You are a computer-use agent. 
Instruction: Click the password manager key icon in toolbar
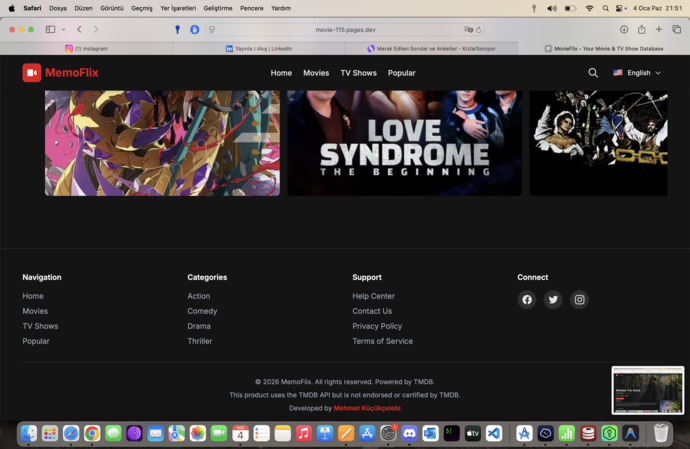tap(177, 29)
